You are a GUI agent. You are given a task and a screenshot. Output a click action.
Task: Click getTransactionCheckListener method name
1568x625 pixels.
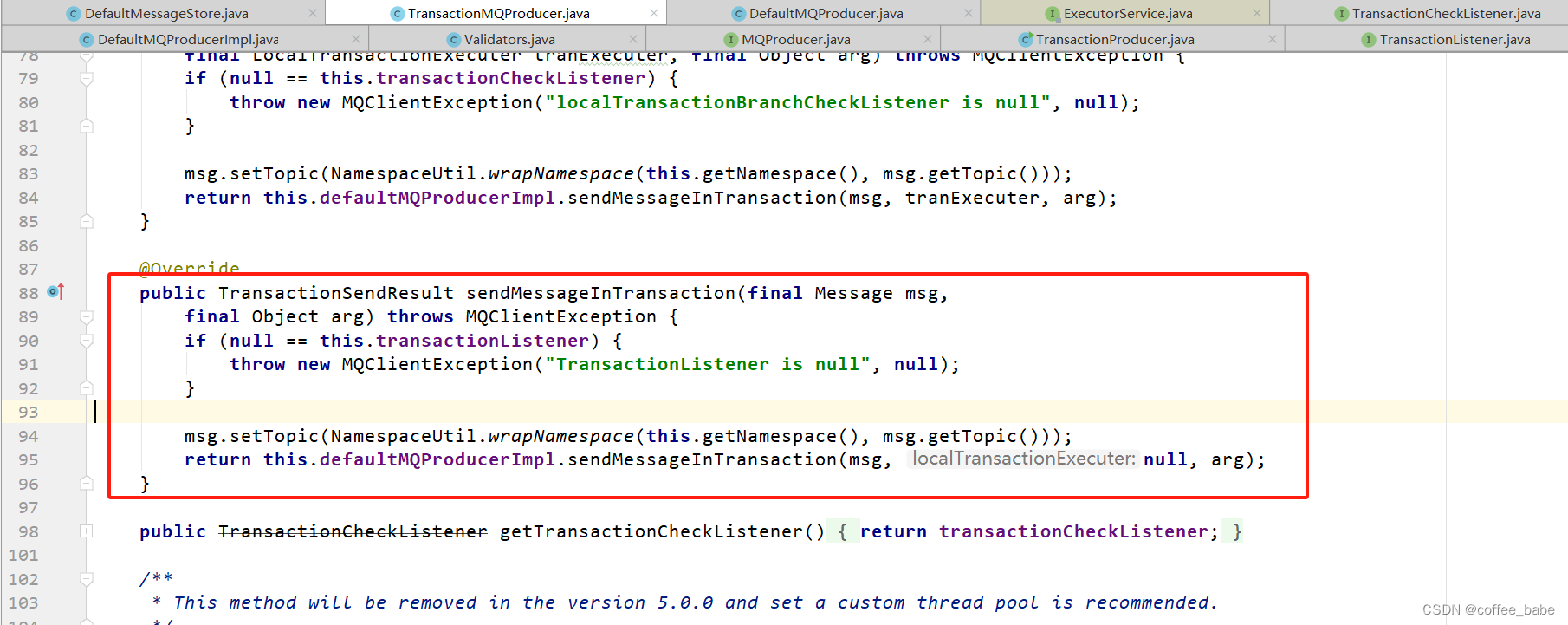[651, 531]
